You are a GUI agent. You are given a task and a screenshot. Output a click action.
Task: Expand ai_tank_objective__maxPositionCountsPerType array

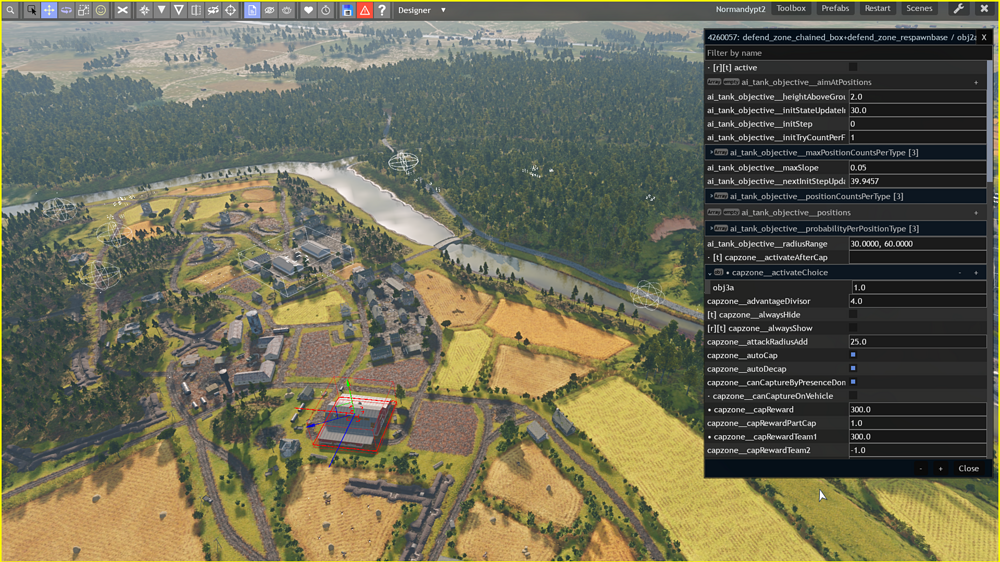point(710,152)
